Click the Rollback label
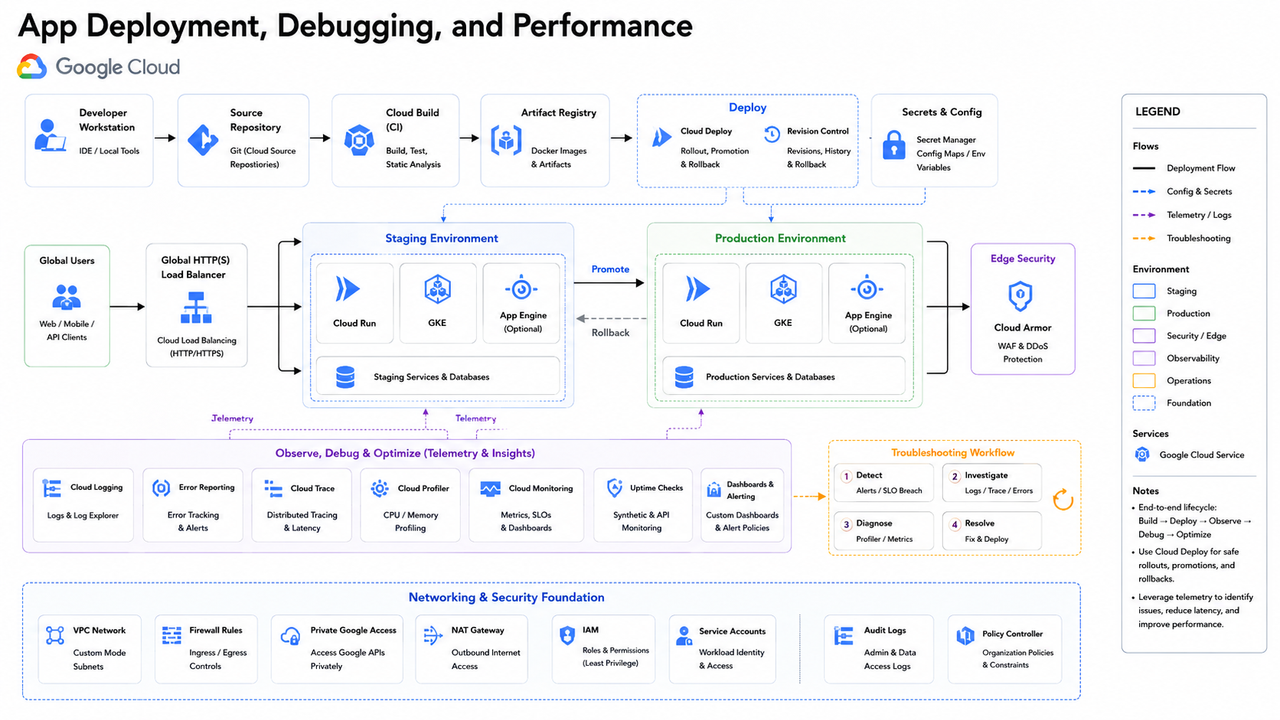 tap(610, 332)
